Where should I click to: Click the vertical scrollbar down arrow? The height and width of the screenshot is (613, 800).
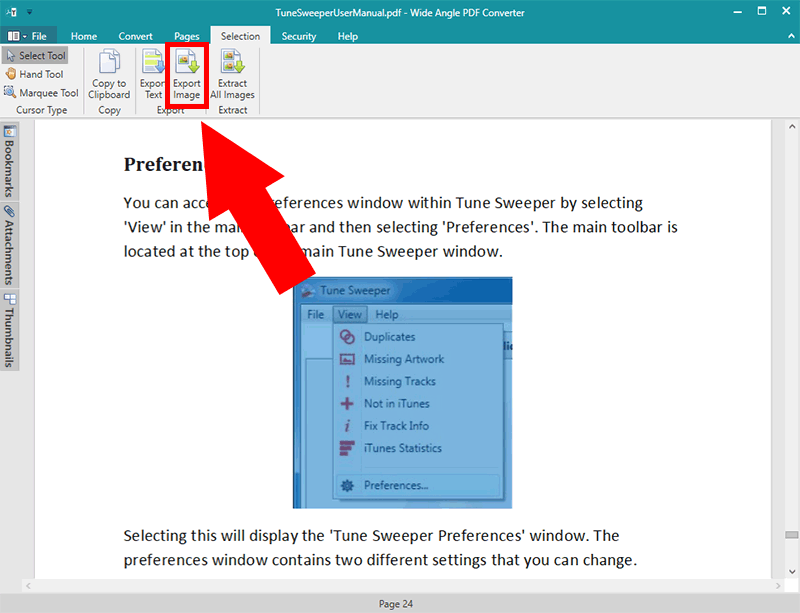click(x=792, y=572)
